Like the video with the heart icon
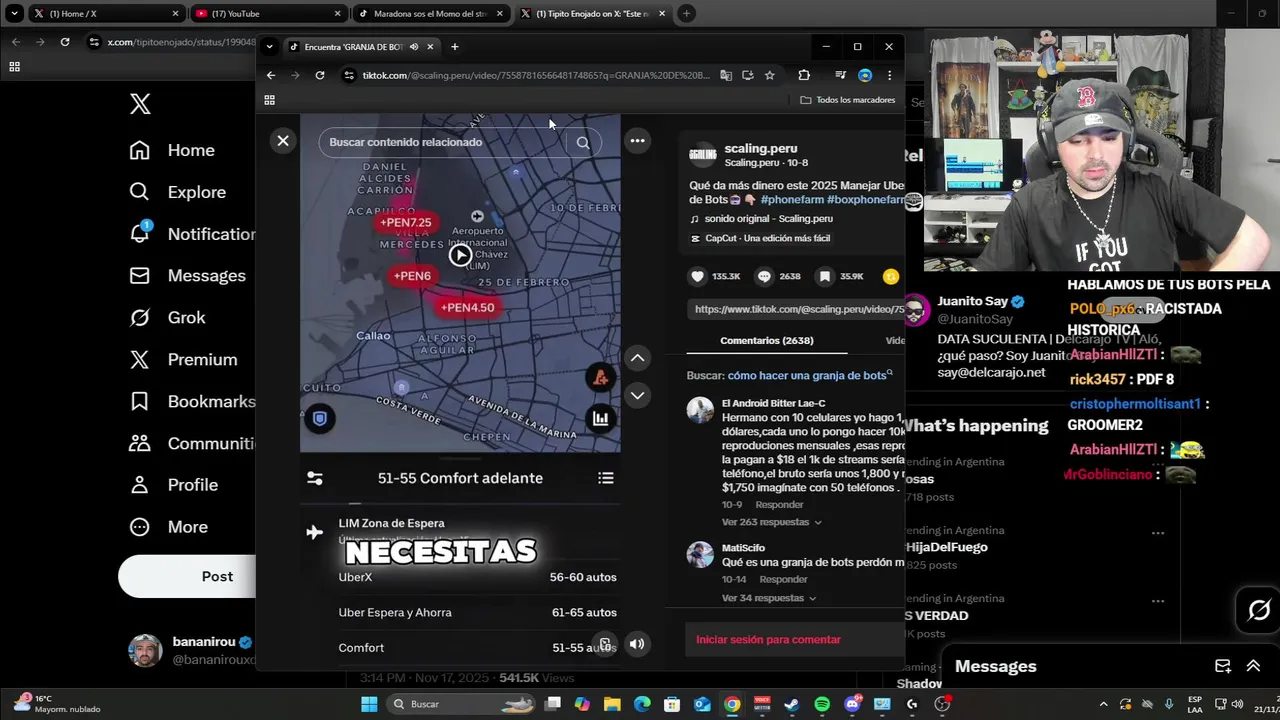 (x=697, y=276)
